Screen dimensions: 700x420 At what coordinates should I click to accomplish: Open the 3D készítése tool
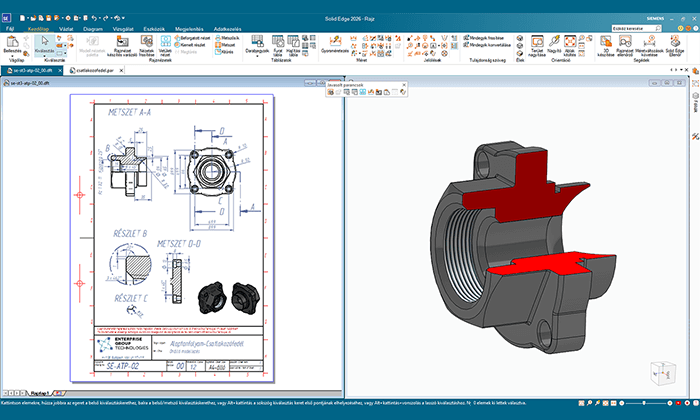606,42
